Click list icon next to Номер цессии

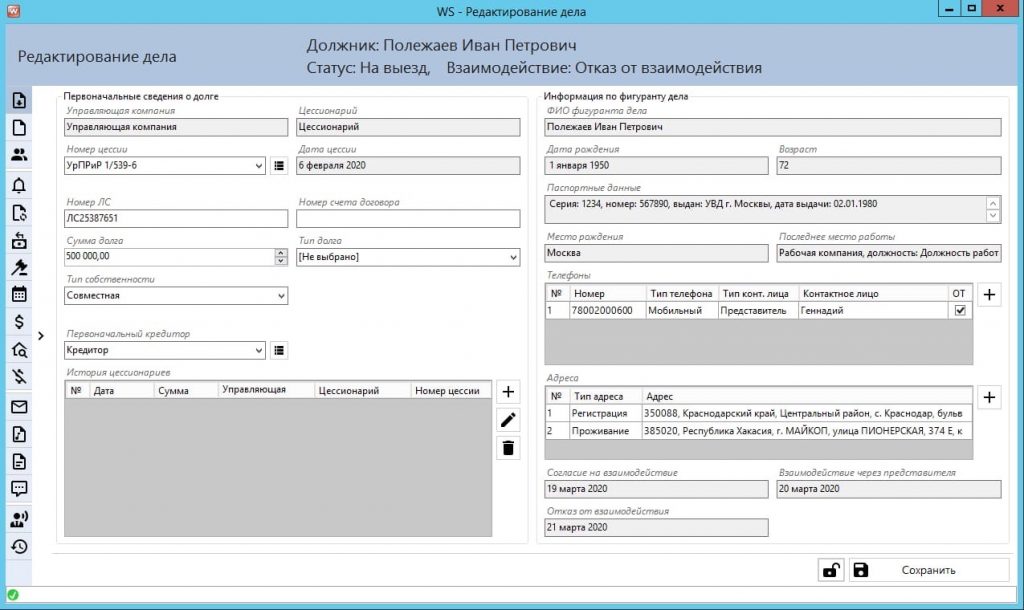279,166
